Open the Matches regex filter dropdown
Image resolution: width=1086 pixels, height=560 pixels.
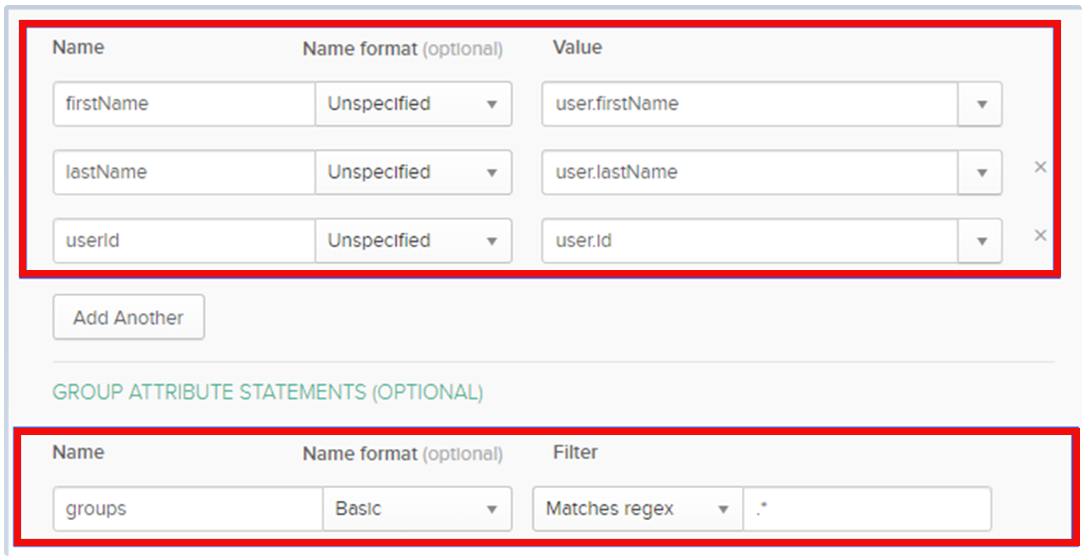(637, 509)
